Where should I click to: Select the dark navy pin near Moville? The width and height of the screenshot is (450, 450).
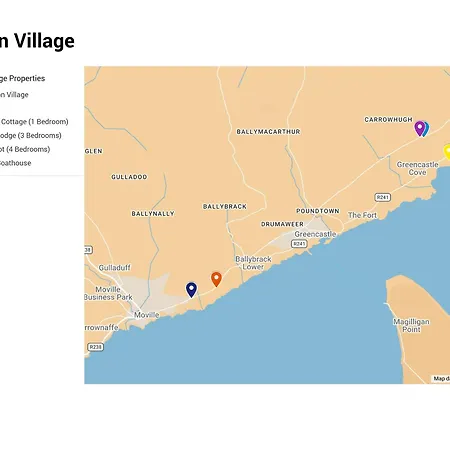click(191, 290)
